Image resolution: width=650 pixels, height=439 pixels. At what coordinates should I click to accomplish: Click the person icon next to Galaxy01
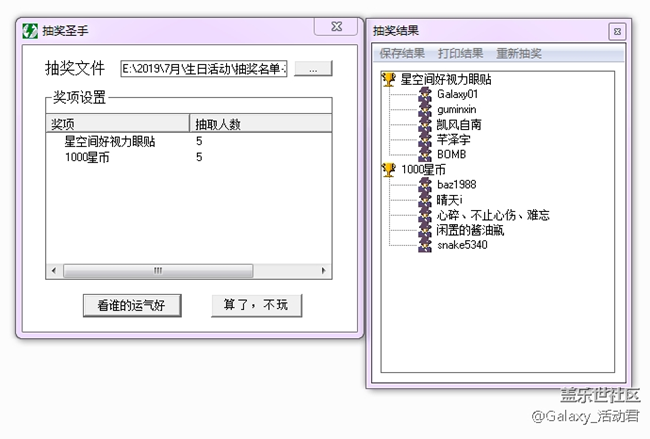(425, 94)
